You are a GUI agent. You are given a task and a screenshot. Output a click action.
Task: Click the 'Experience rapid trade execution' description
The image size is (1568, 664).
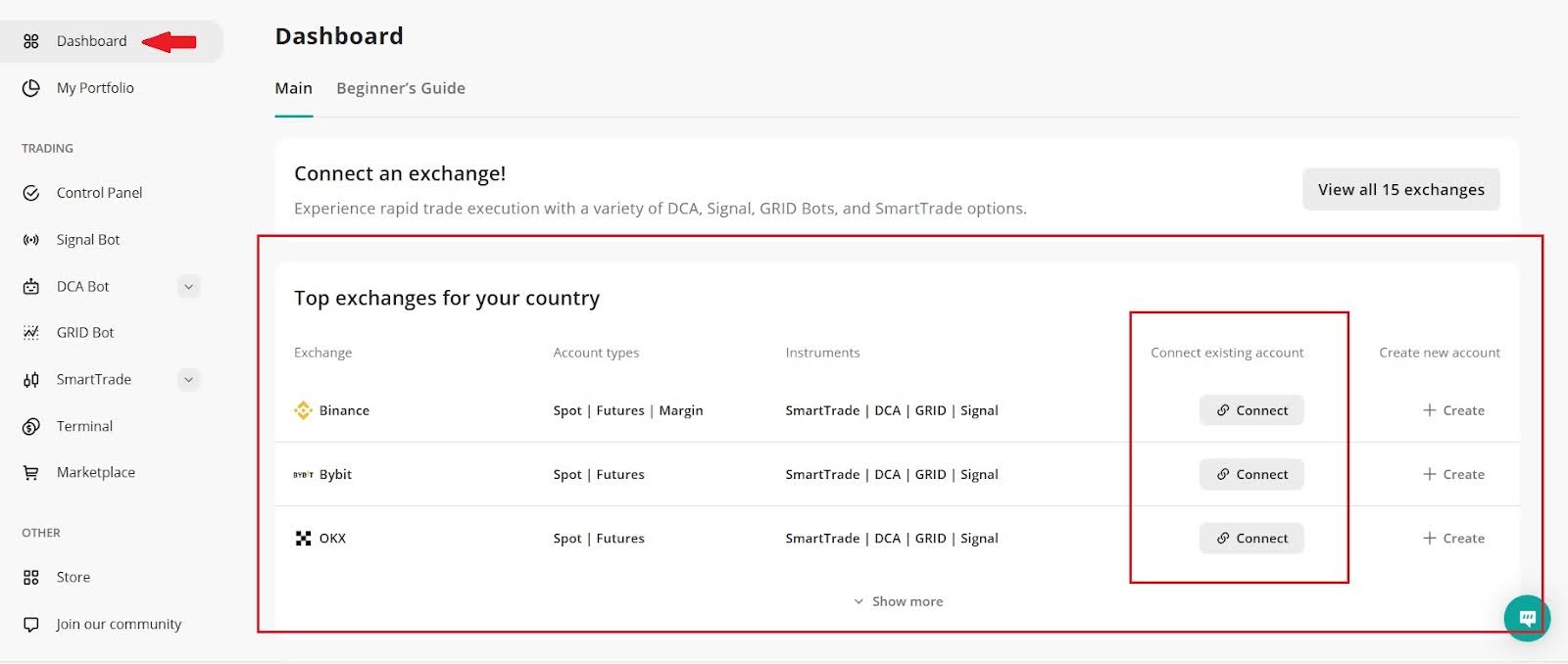(661, 209)
